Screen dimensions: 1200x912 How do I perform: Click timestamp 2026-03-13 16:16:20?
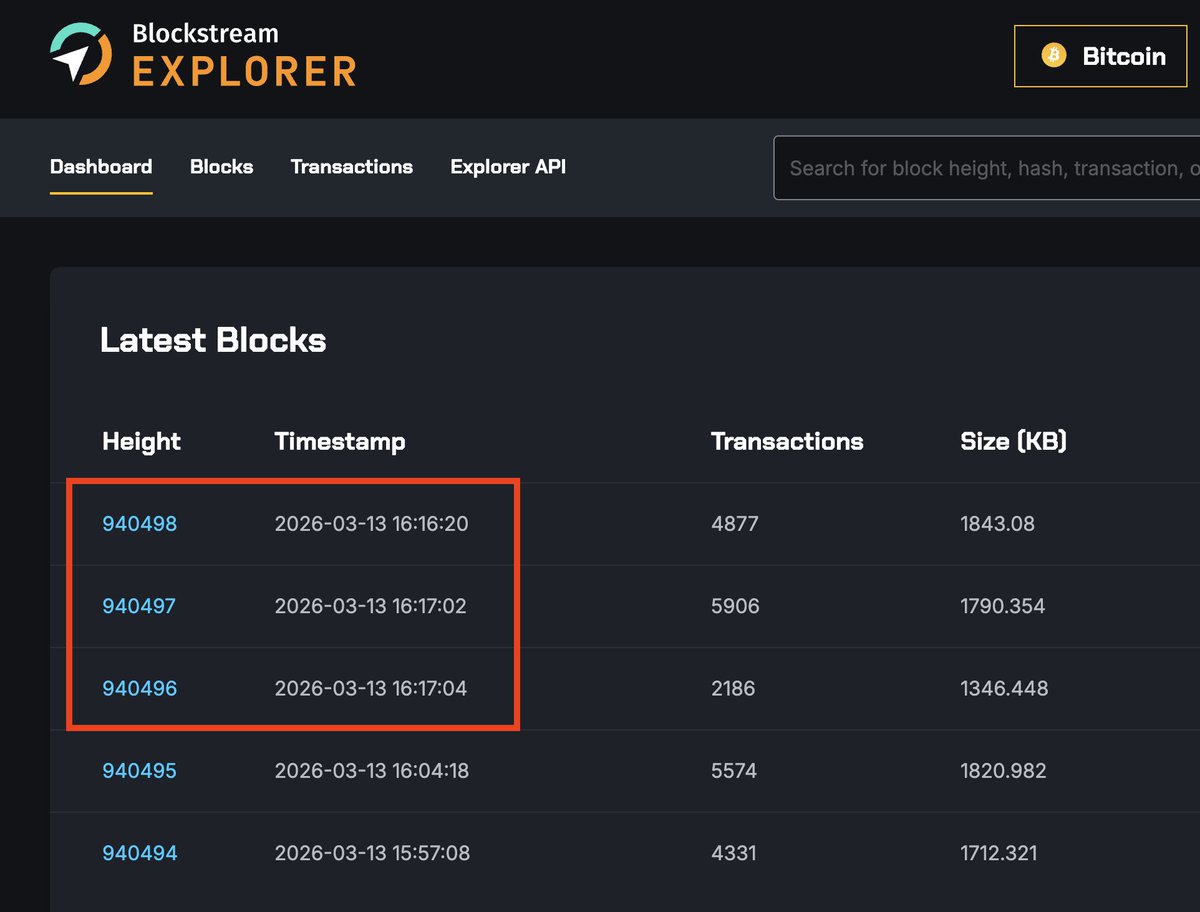371,523
